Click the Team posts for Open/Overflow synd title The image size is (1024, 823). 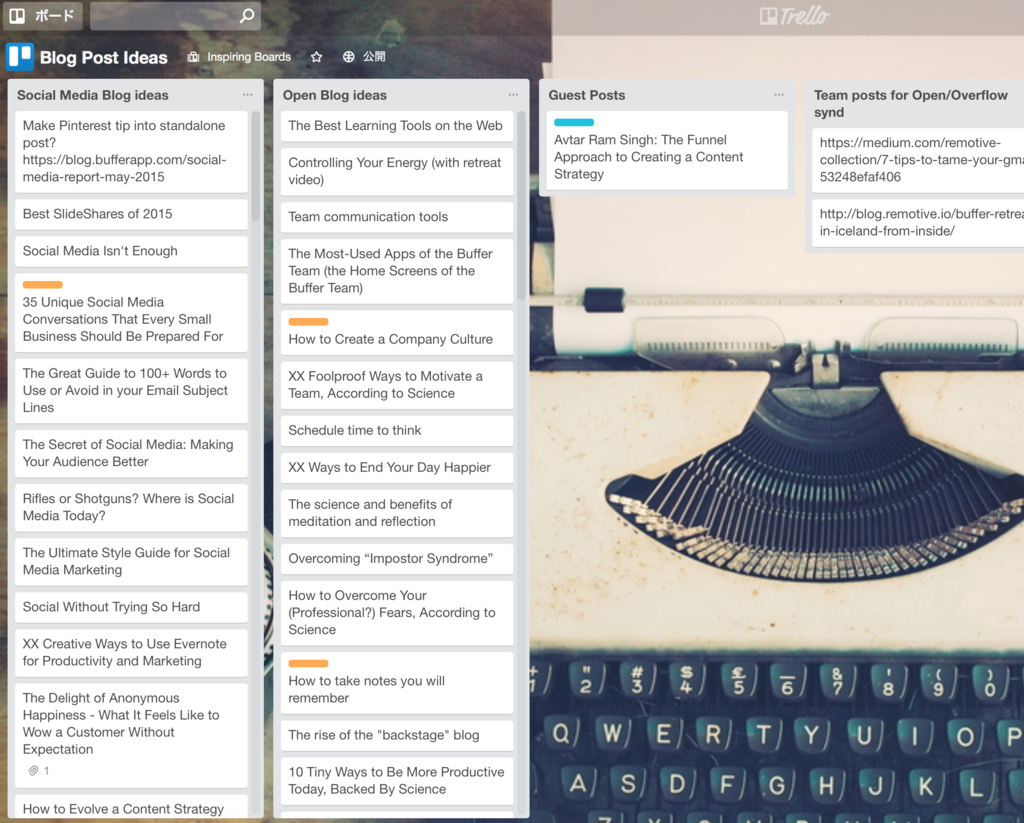click(x=910, y=103)
